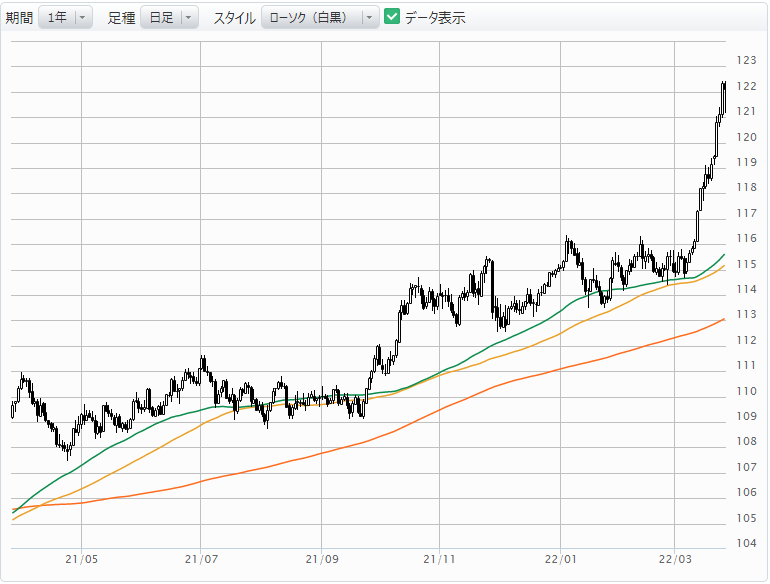770x584 pixels.
Task: Click the 113 price axis label
Action: [x=746, y=314]
